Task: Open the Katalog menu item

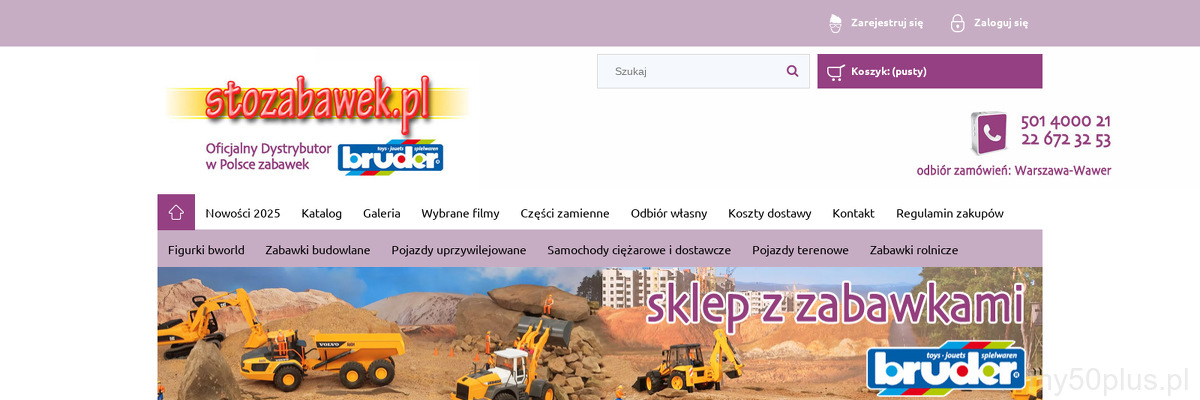Action: point(321,213)
